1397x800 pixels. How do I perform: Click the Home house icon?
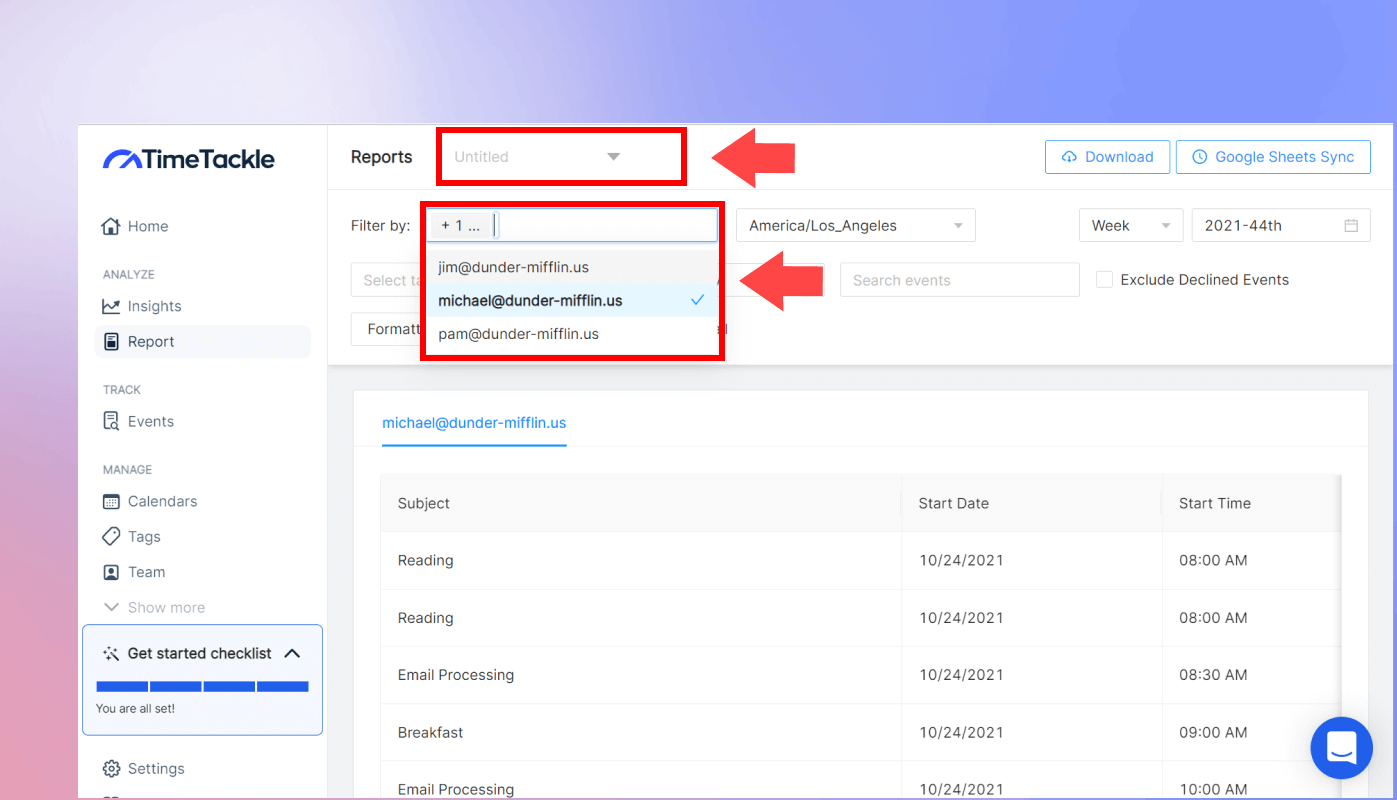click(111, 226)
